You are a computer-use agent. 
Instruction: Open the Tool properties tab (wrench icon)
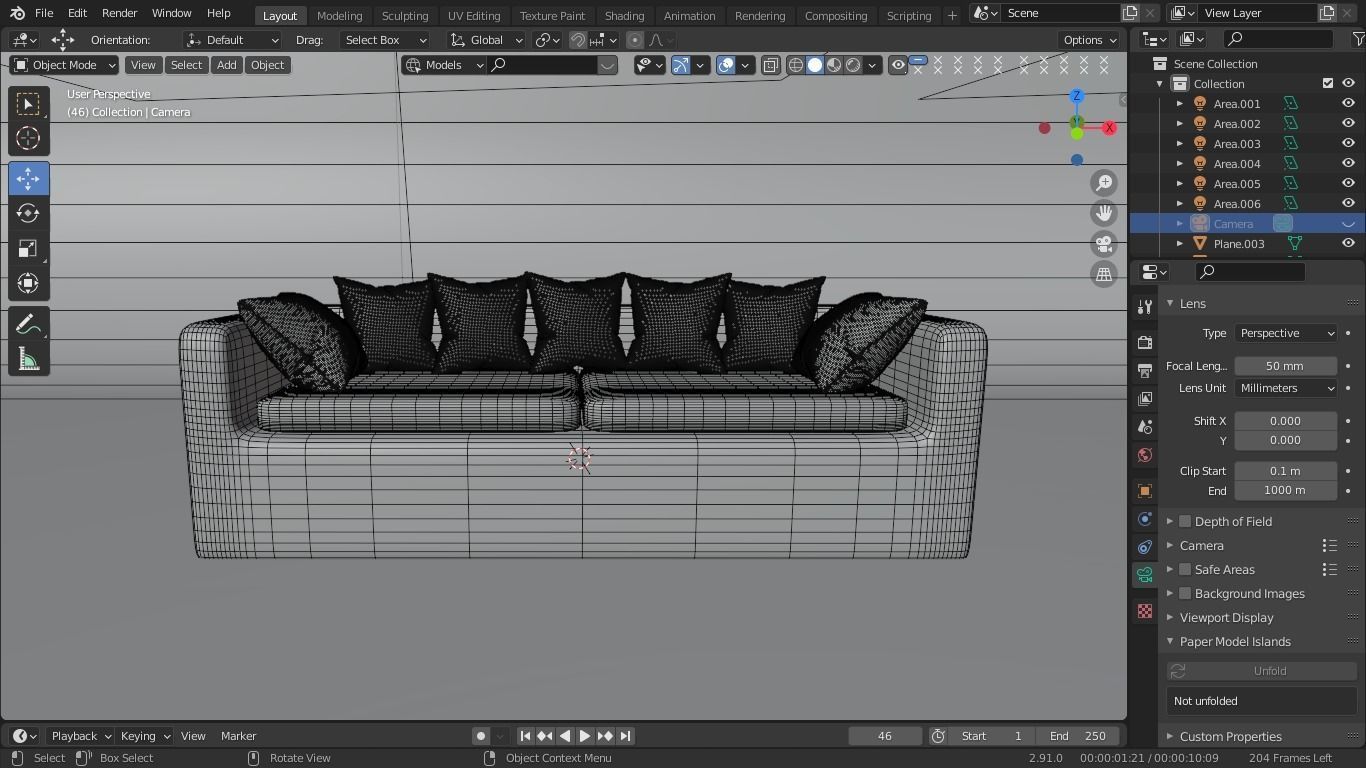[x=1145, y=306]
